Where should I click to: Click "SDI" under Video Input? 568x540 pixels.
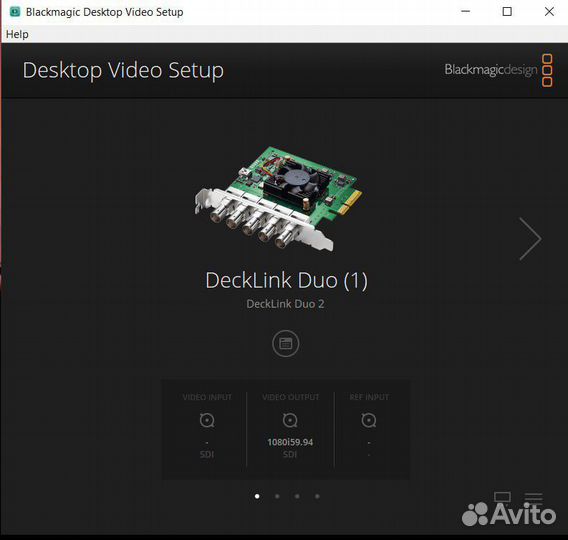[207, 454]
